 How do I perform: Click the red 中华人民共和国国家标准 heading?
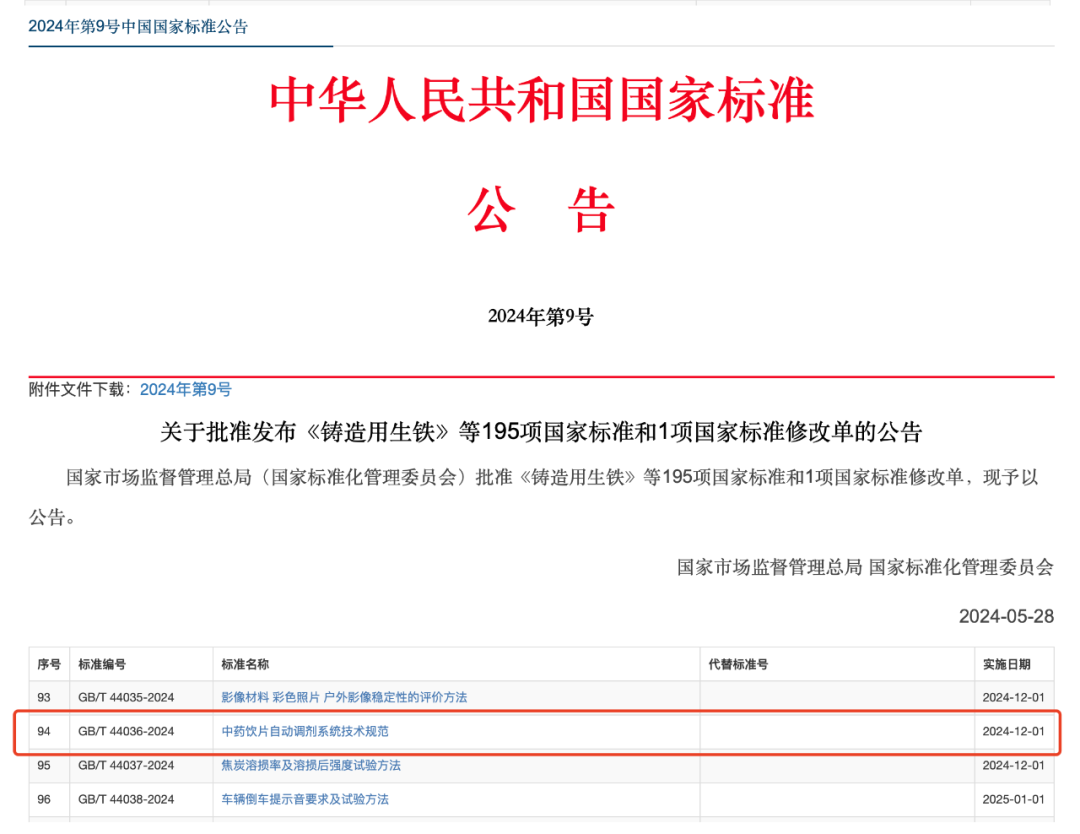tap(541, 101)
